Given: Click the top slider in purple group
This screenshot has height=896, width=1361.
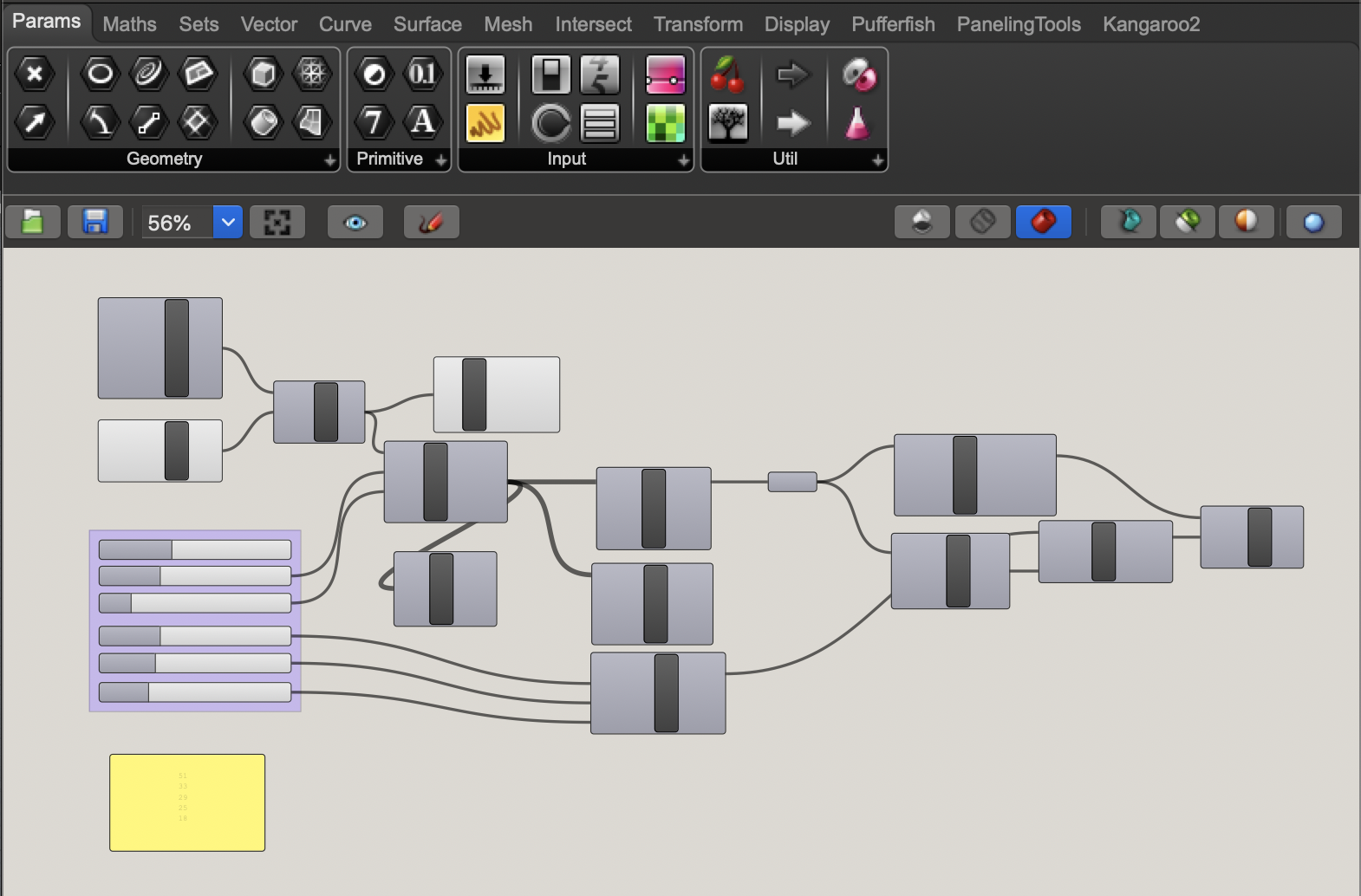Looking at the screenshot, I should [x=195, y=549].
